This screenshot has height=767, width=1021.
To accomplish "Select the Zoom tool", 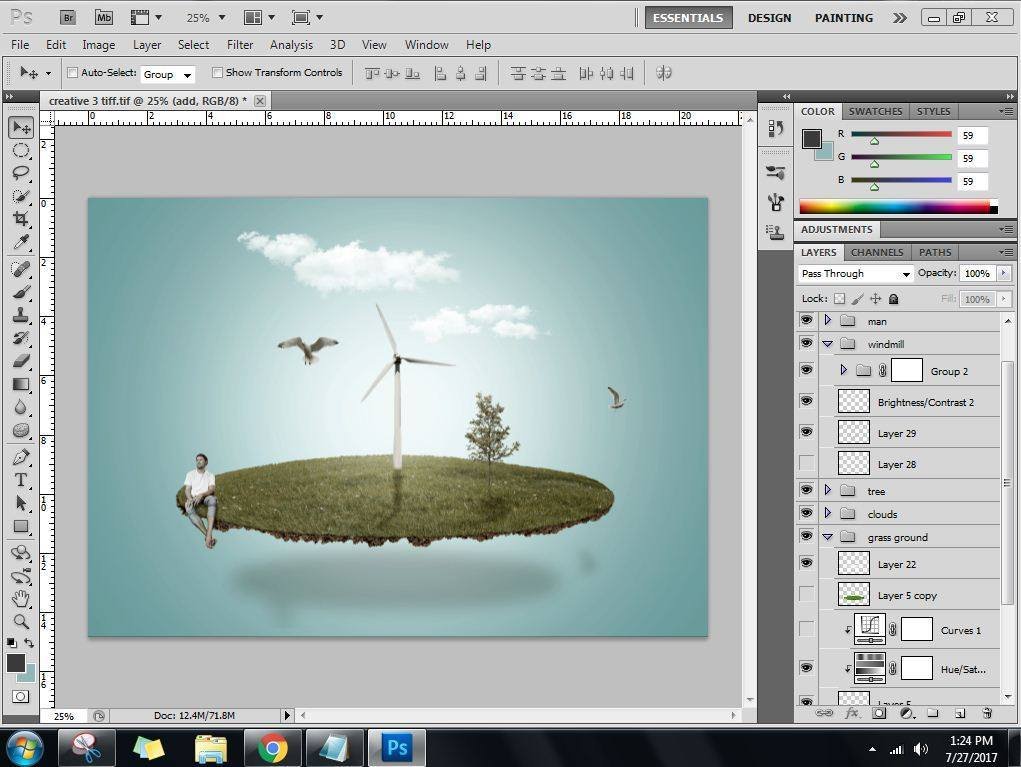I will pos(21,621).
